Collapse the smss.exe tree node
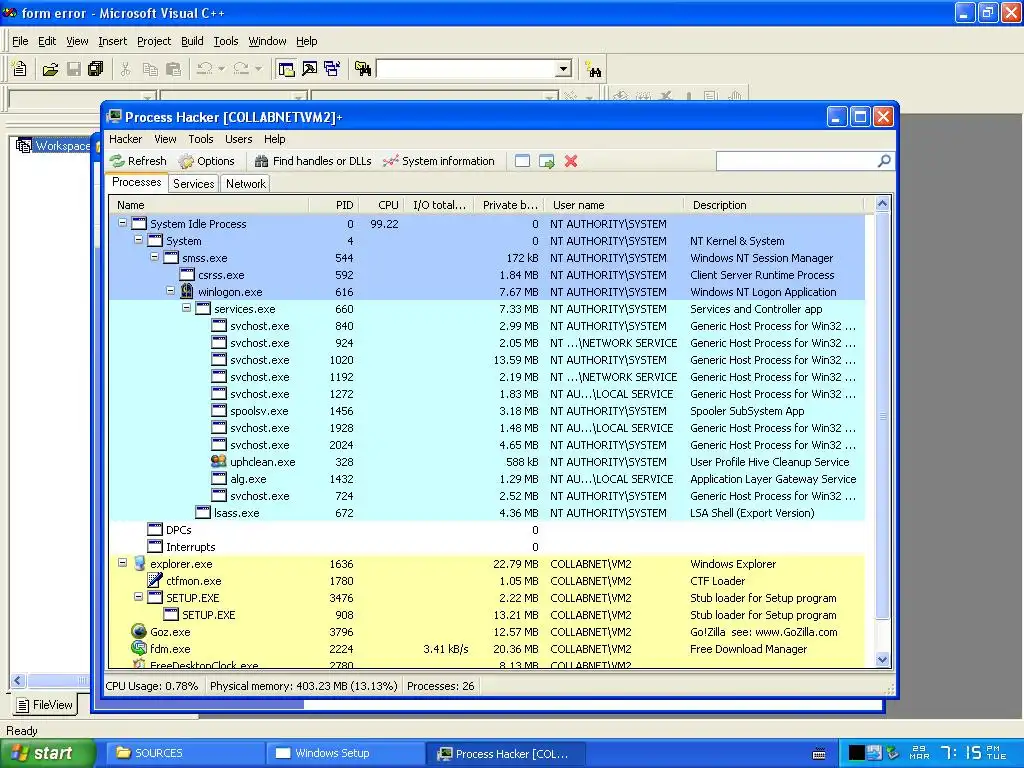This screenshot has height=768, width=1024. pyautogui.click(x=154, y=257)
